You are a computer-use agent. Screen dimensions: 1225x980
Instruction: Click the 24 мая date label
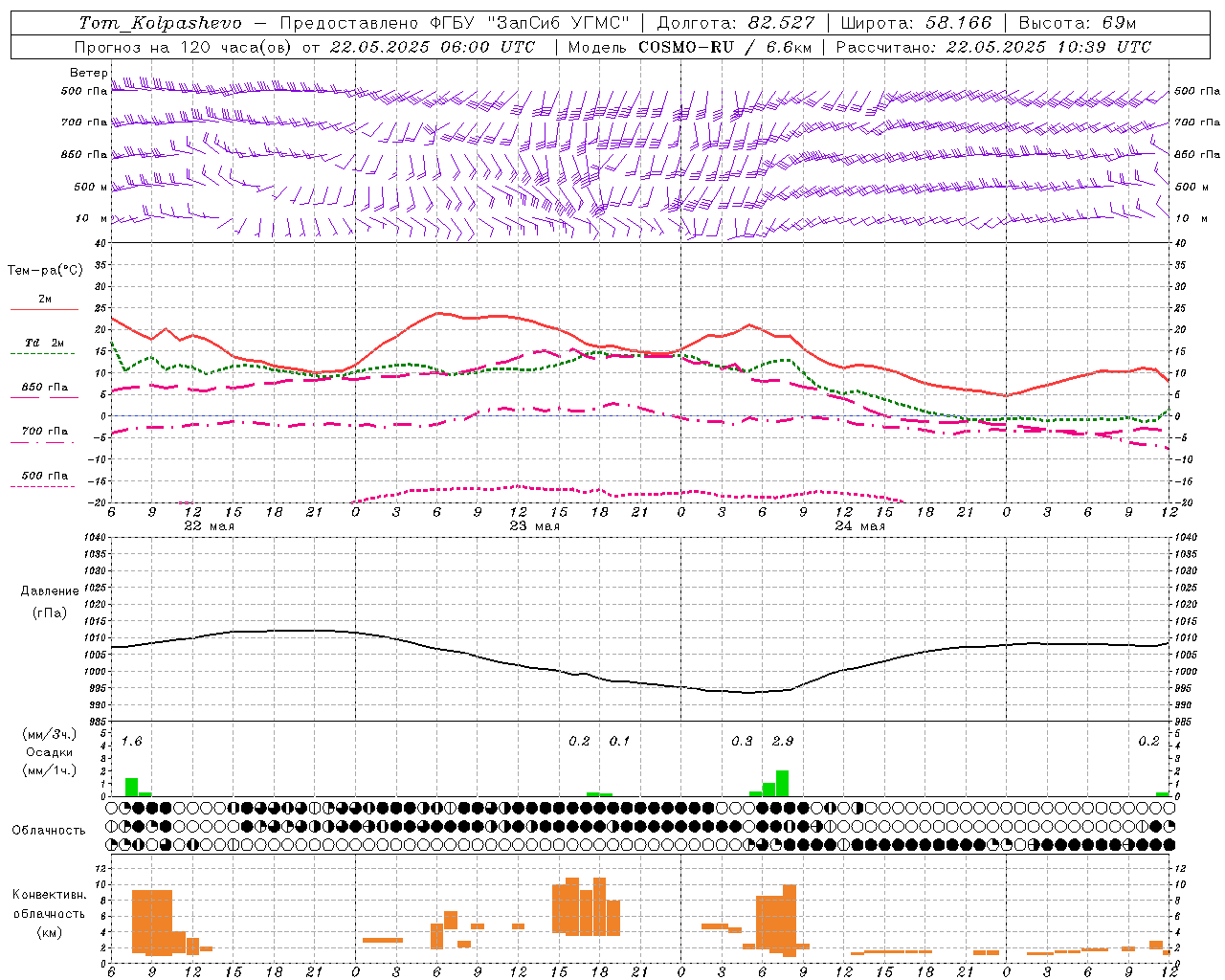pyautogui.click(x=859, y=526)
